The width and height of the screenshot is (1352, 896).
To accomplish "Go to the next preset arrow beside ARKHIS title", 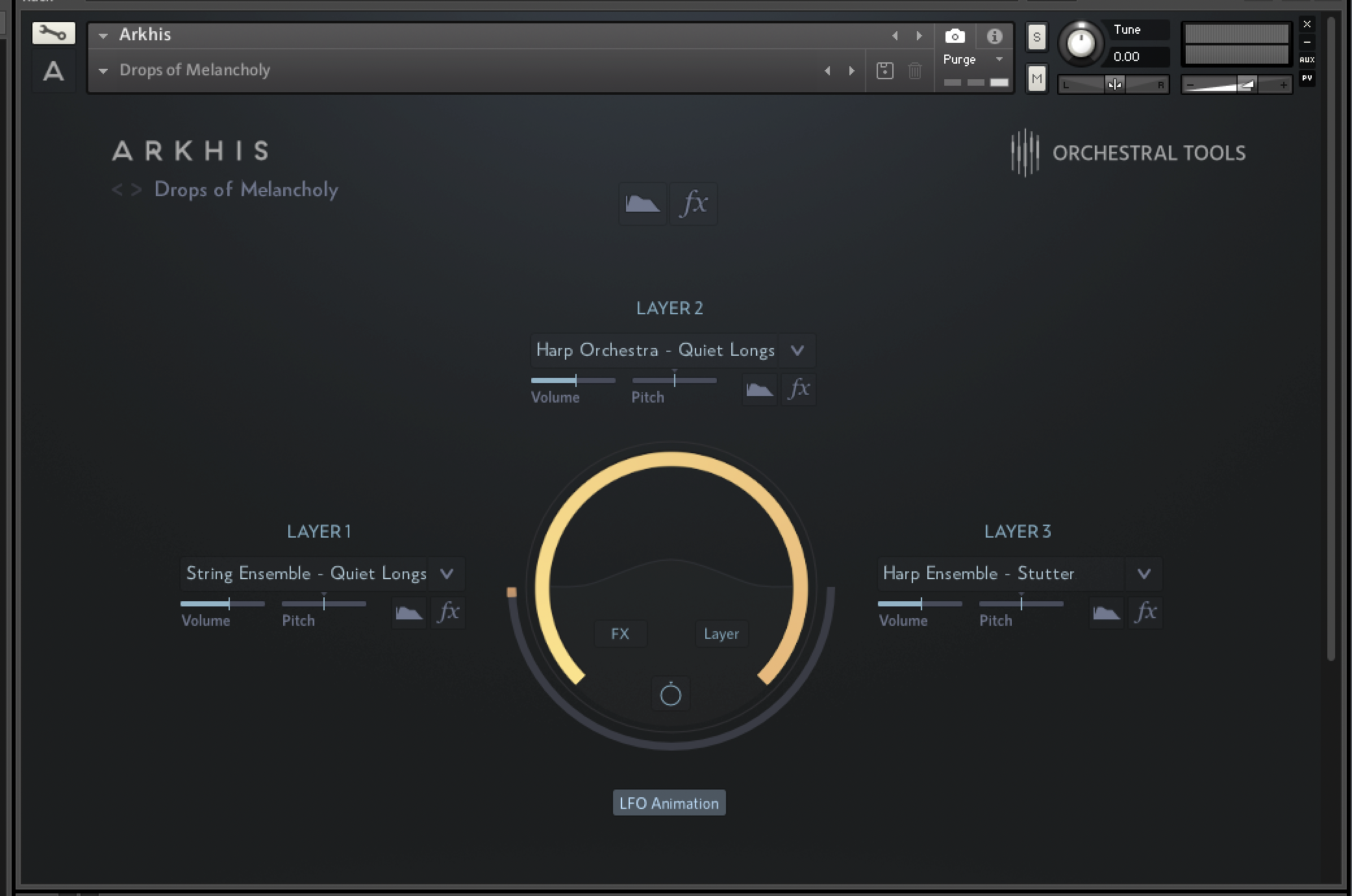I will point(136,190).
